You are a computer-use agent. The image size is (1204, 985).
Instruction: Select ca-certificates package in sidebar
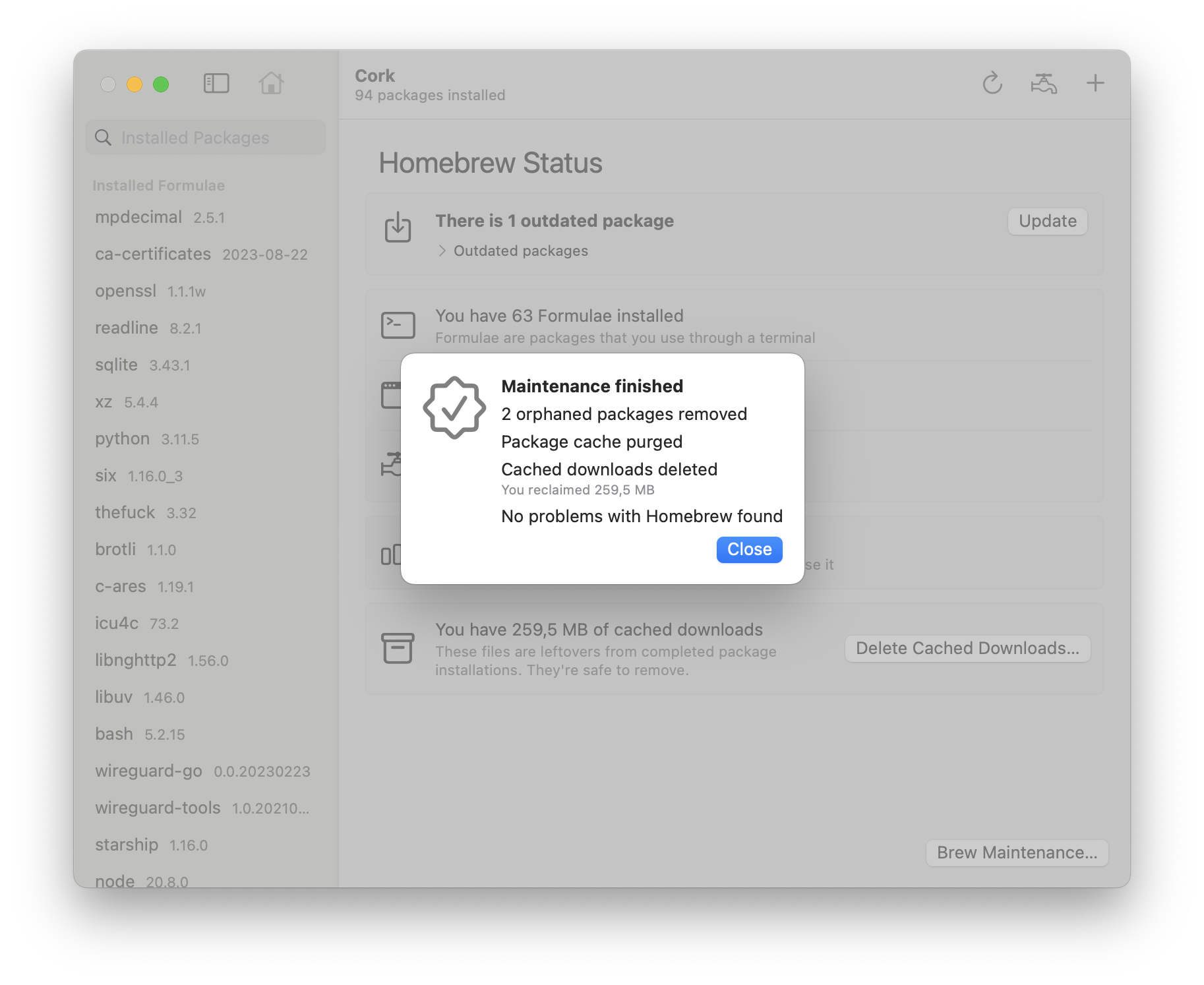pos(206,254)
